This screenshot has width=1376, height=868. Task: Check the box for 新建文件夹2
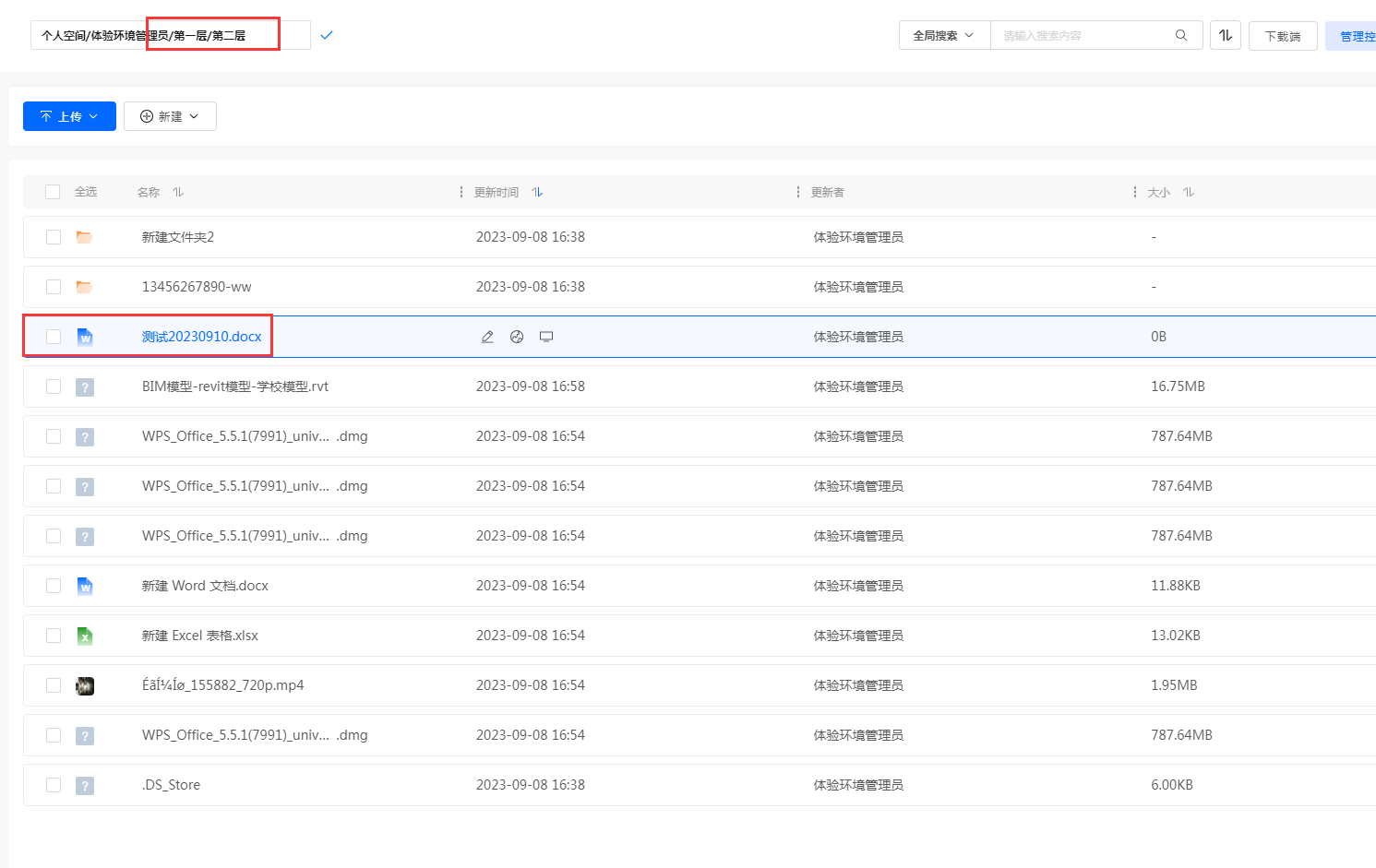(x=54, y=237)
